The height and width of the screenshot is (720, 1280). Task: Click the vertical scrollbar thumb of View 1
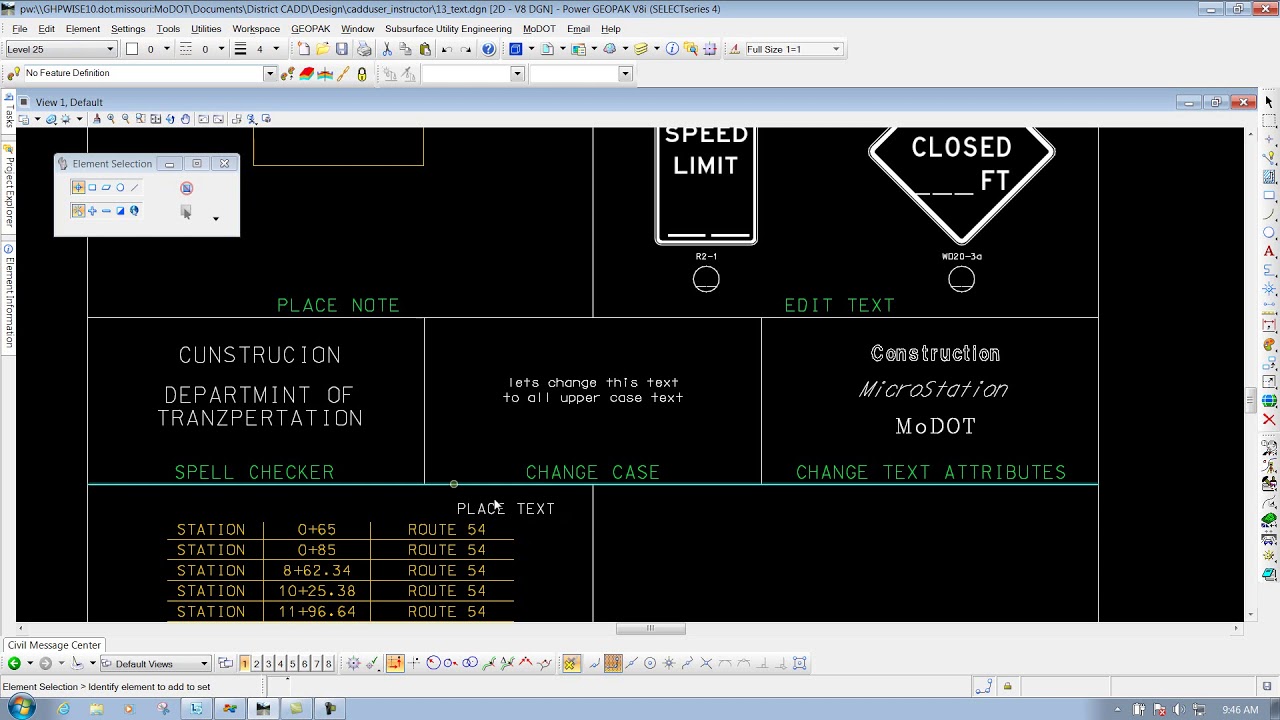[1250, 400]
